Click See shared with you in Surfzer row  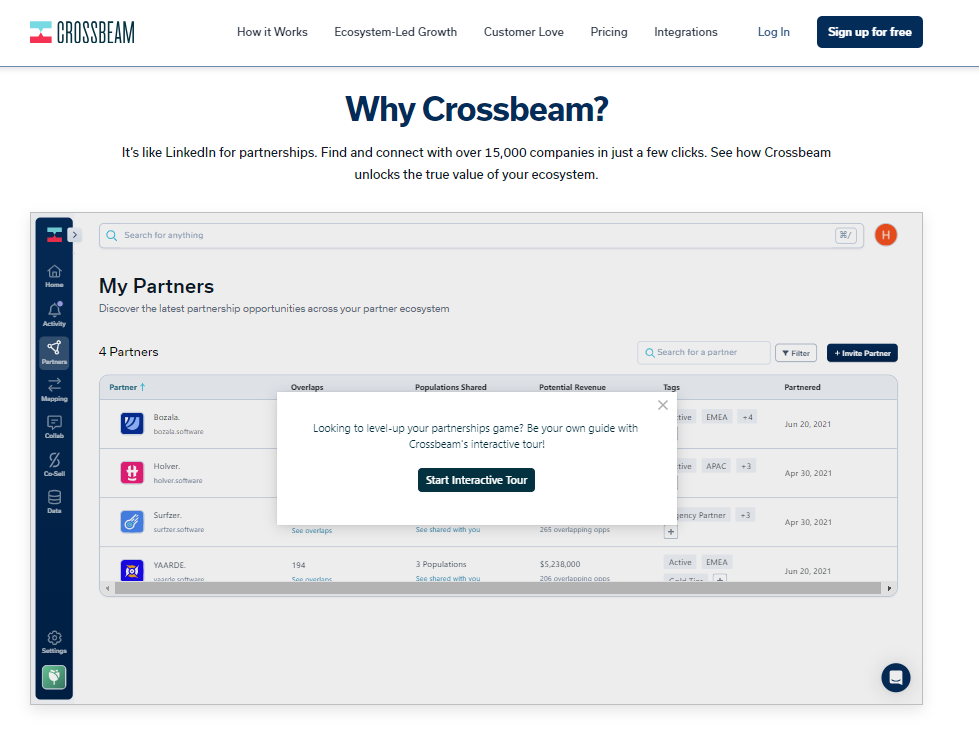[448, 530]
